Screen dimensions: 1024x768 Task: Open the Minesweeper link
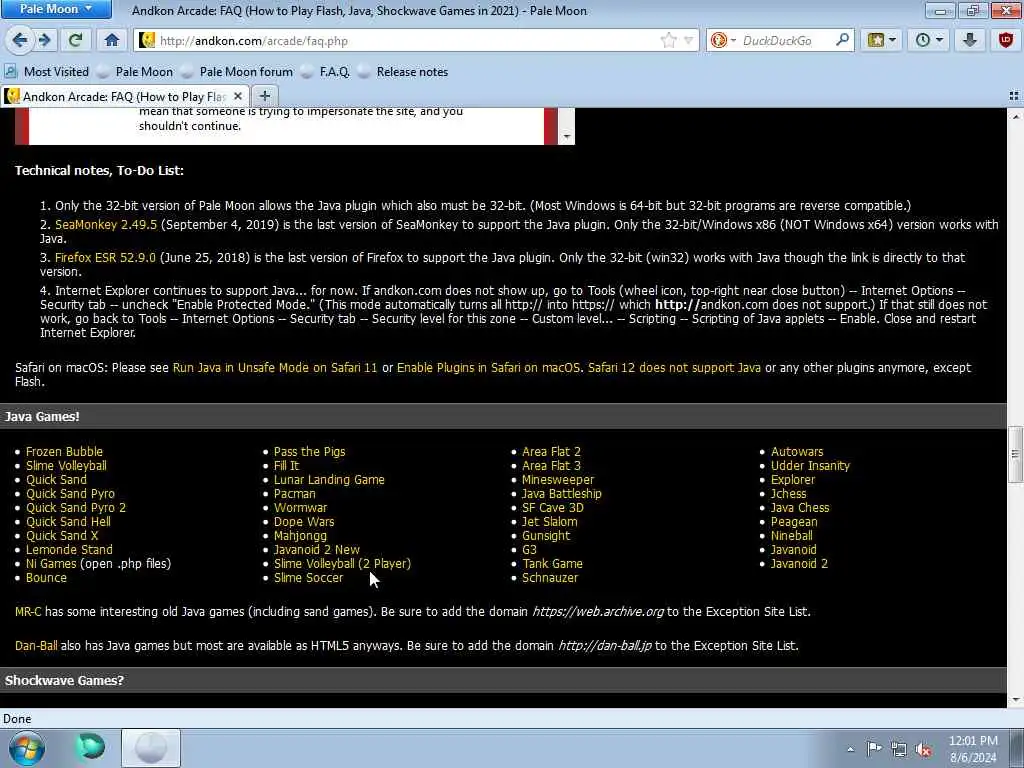coord(558,480)
